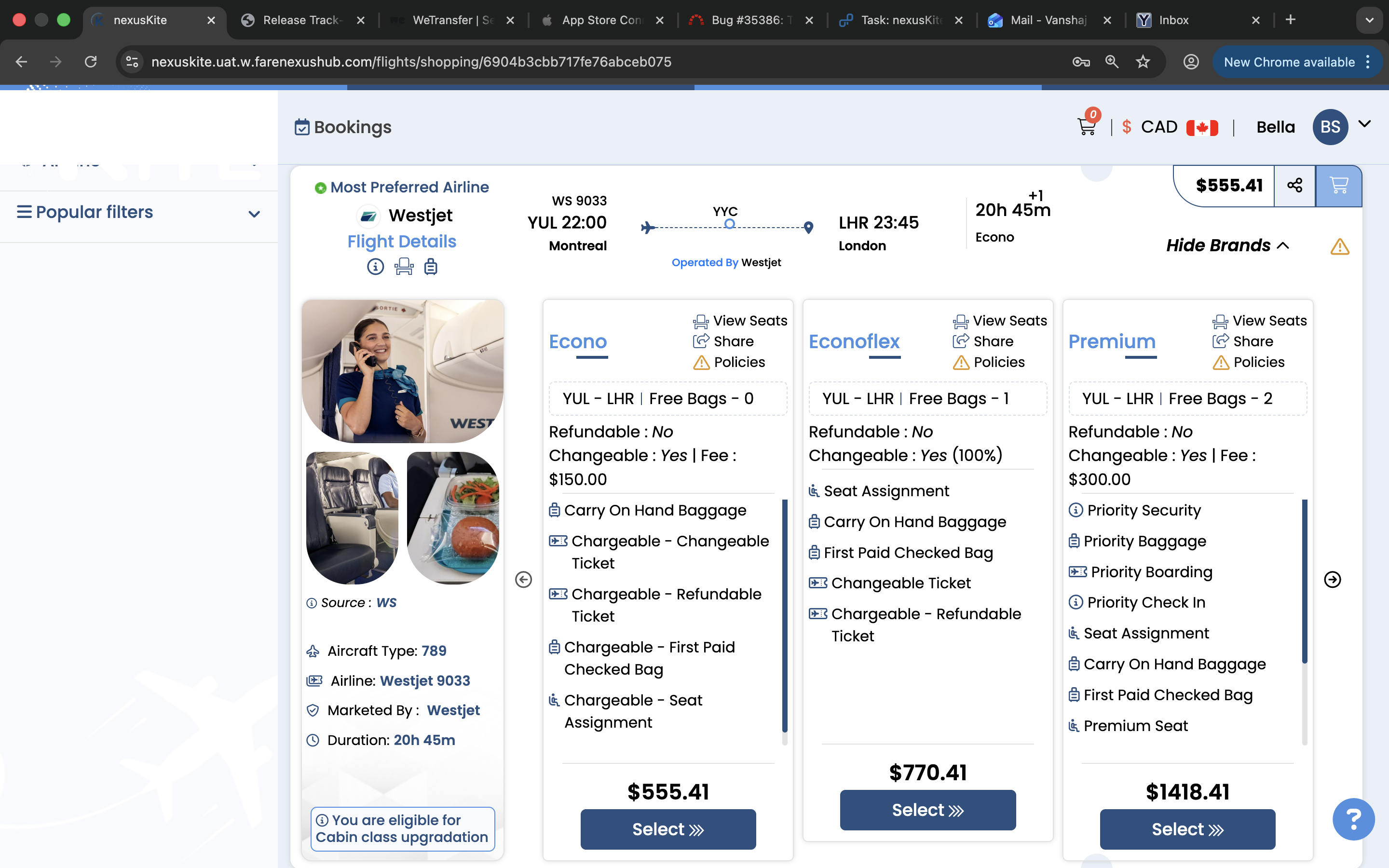Open the blue help question mark bubble

pyautogui.click(x=1353, y=819)
